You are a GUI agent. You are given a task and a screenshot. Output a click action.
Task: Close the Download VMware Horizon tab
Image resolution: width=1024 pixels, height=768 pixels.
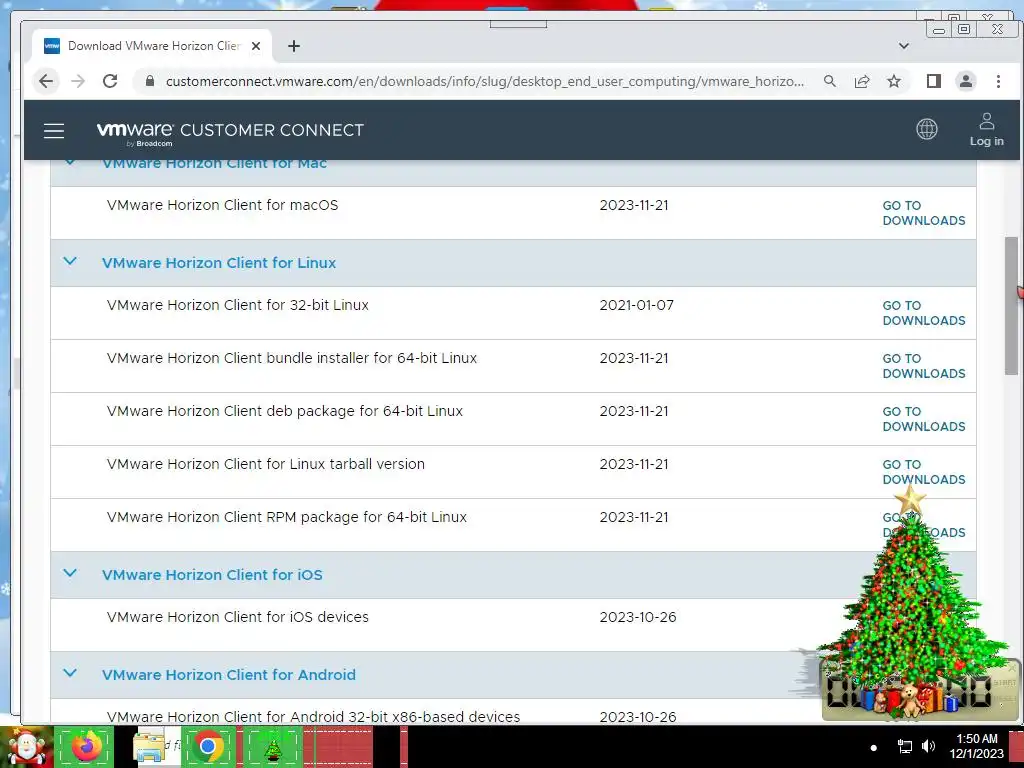(x=256, y=46)
